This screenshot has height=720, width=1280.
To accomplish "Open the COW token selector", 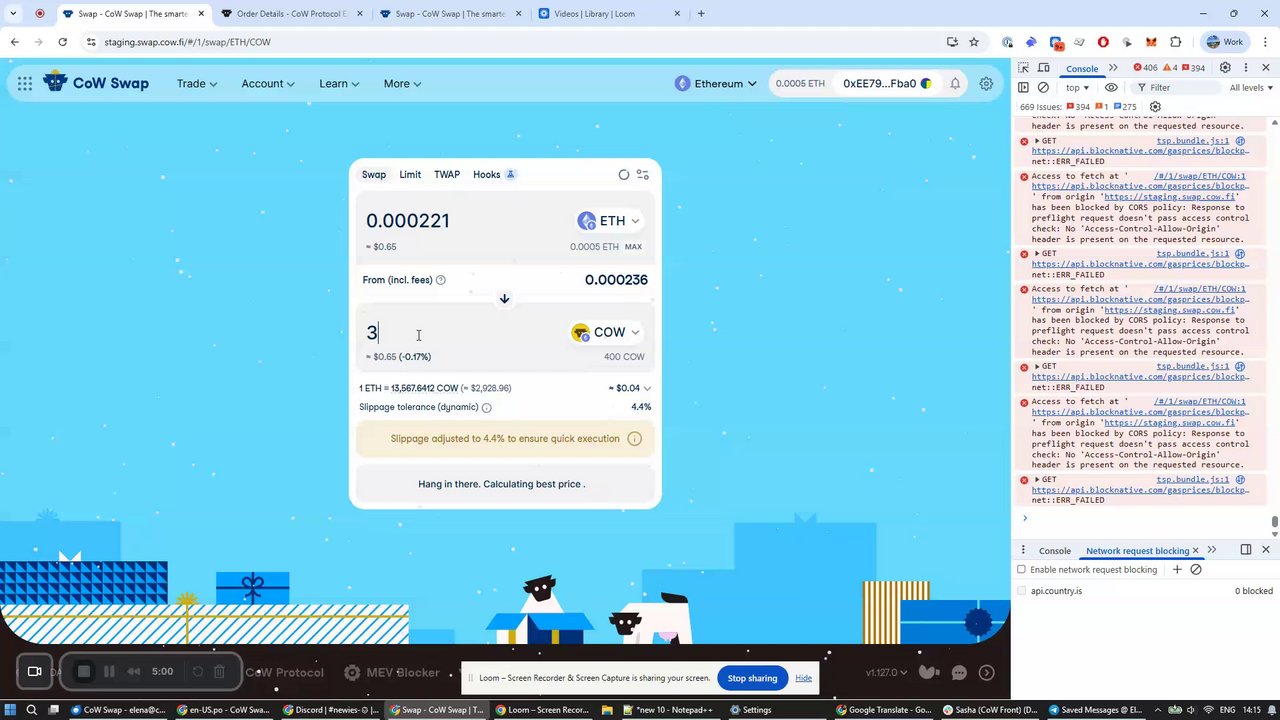I will point(605,333).
